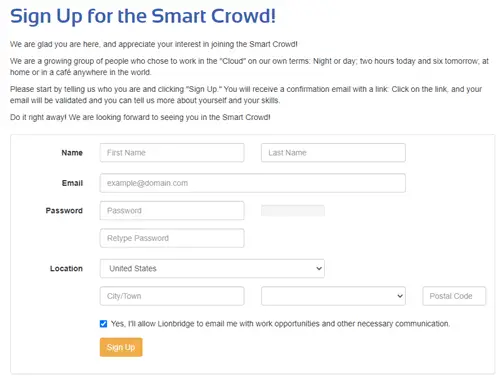
Task: Click the chevron arrow on Location dropdown
Action: [x=319, y=268]
